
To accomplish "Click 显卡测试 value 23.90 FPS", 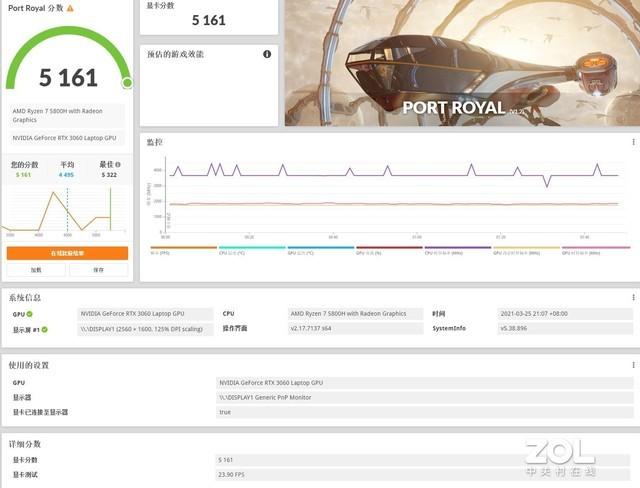I will [x=424, y=475].
